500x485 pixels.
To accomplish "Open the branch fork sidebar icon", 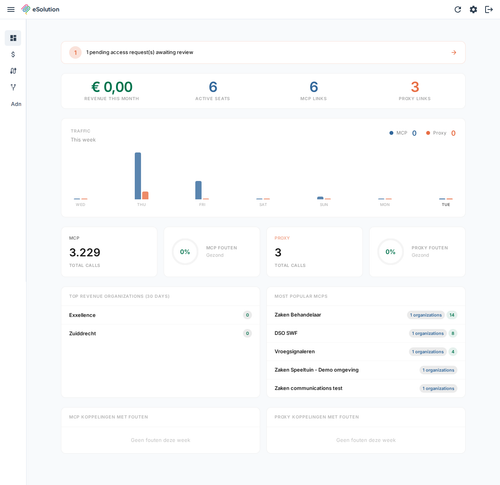I will coord(13,87).
